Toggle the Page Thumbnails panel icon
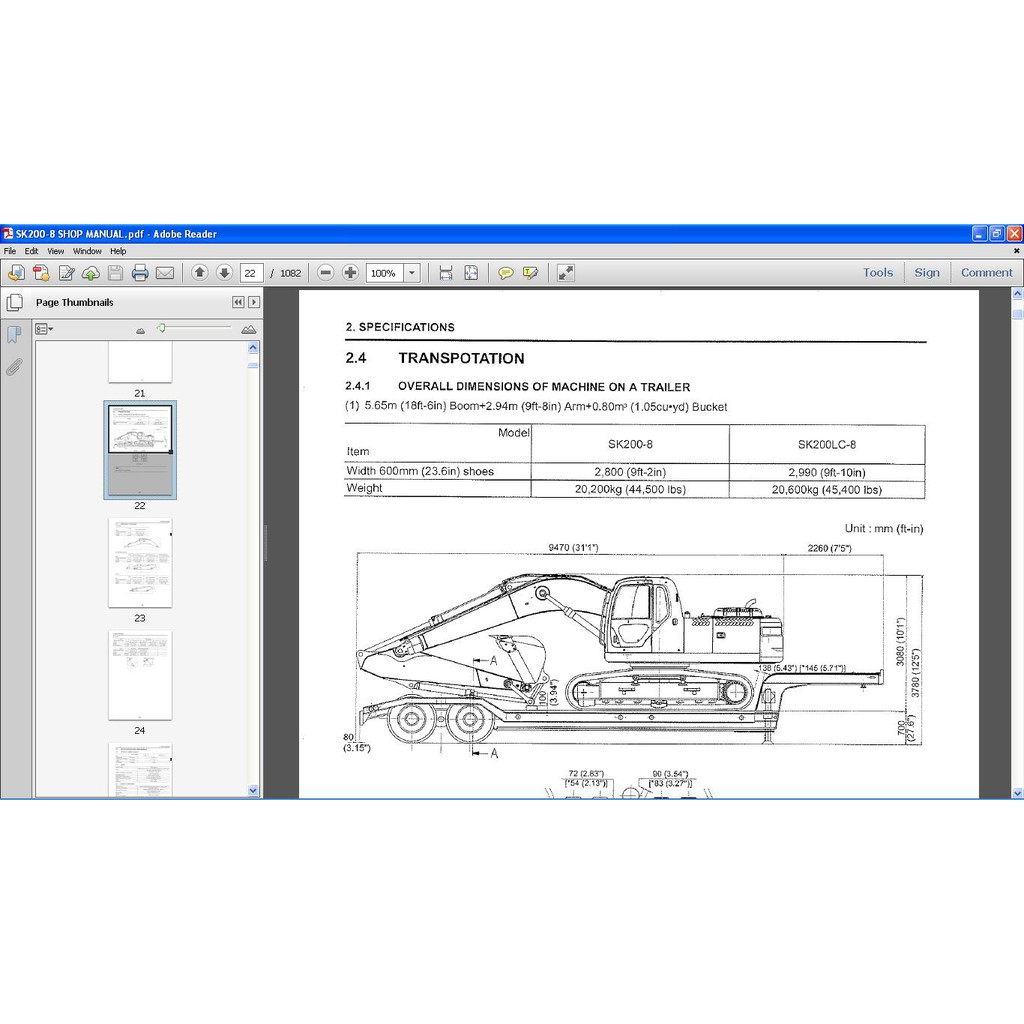 tap(14, 303)
